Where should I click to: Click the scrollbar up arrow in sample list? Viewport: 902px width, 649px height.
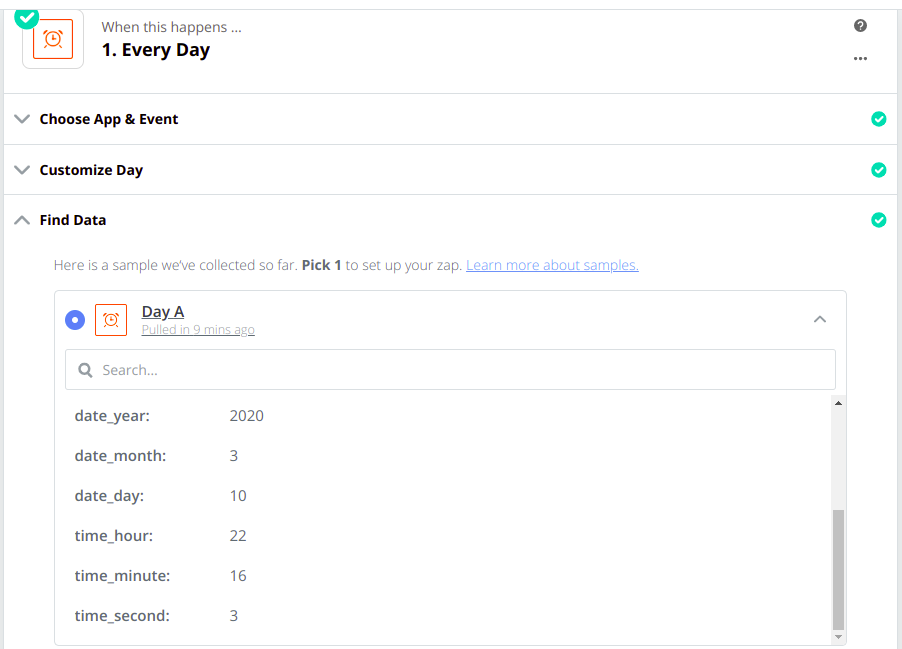click(x=839, y=403)
